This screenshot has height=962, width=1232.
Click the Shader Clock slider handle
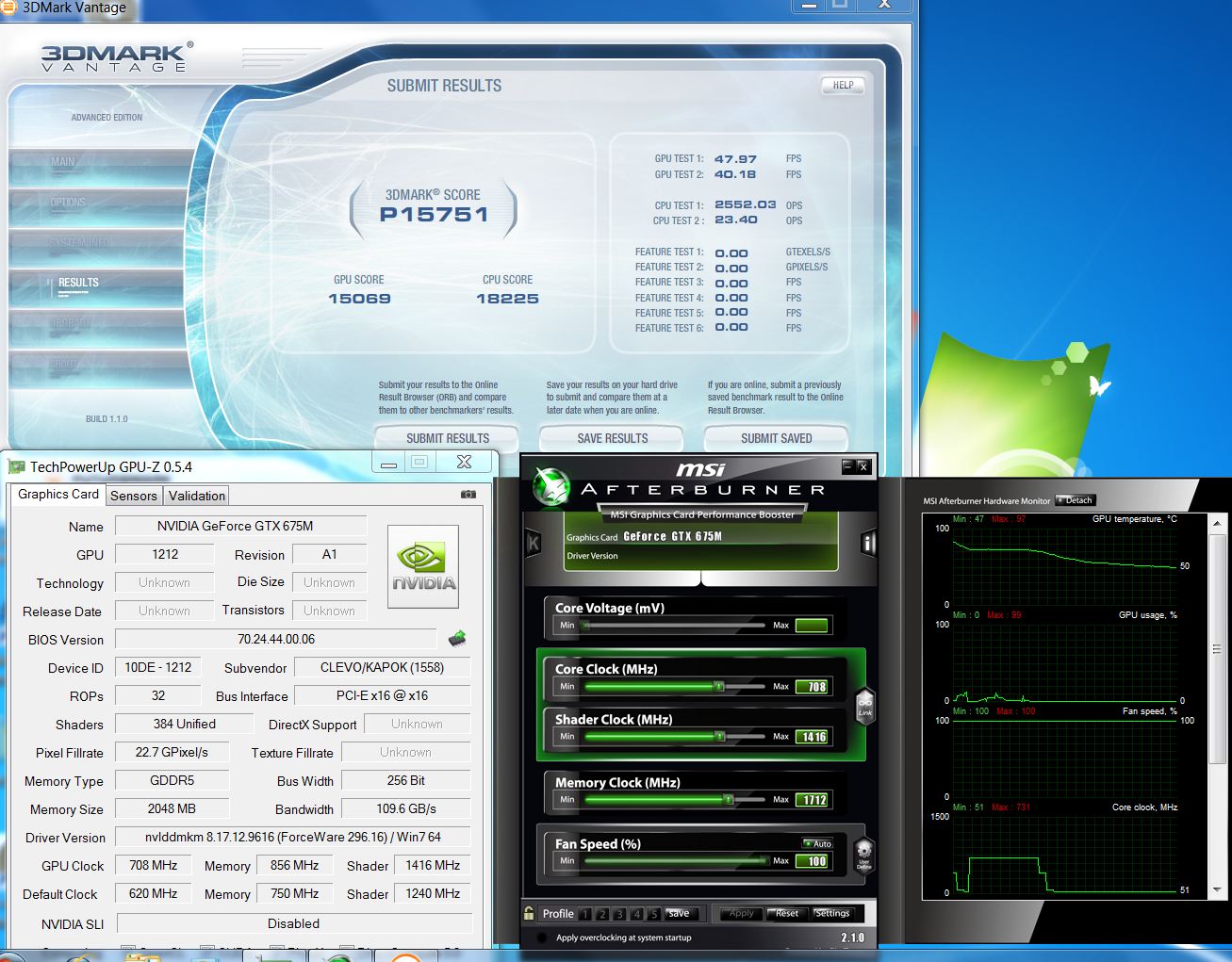(718, 736)
